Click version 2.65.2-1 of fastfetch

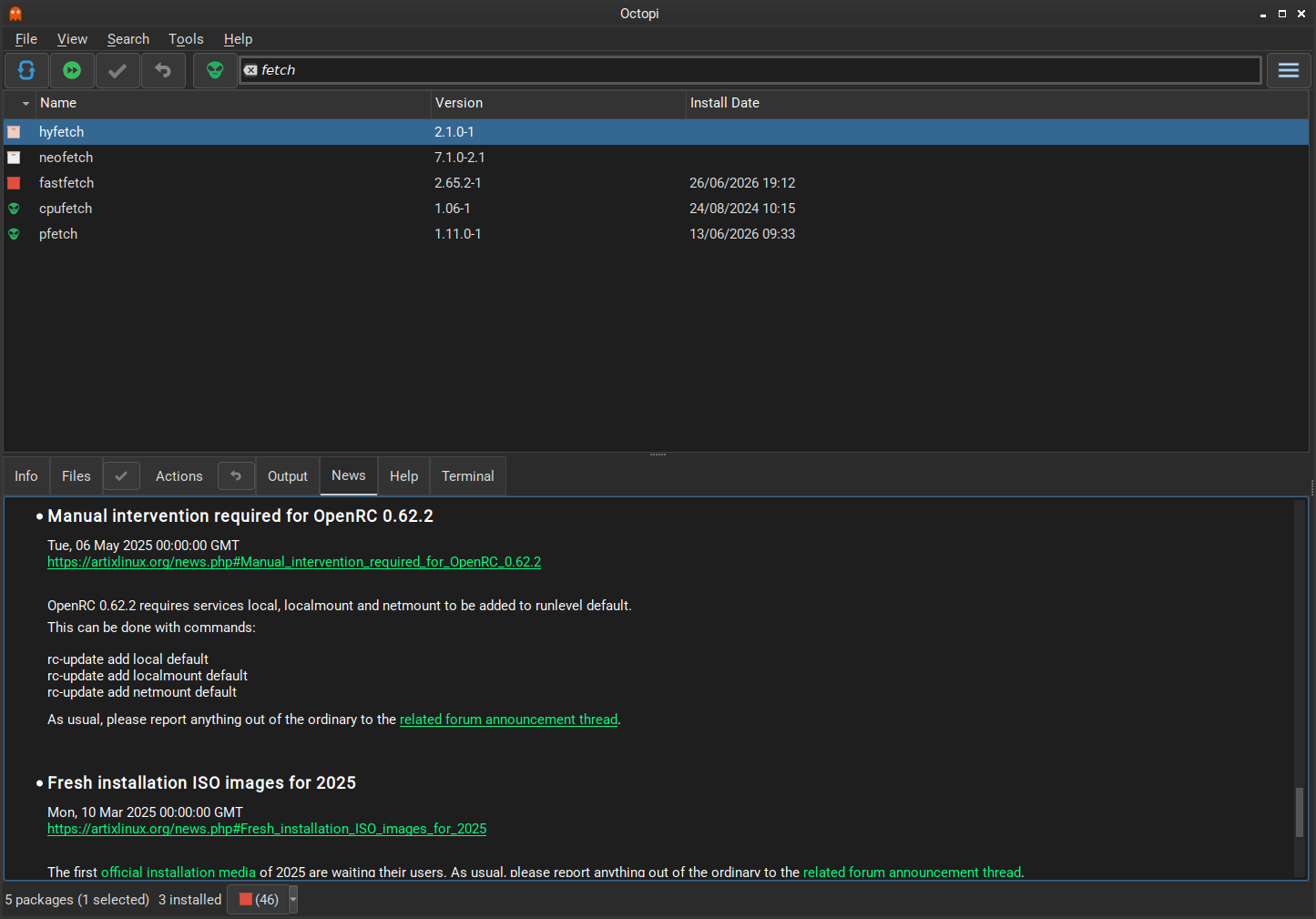tap(458, 183)
